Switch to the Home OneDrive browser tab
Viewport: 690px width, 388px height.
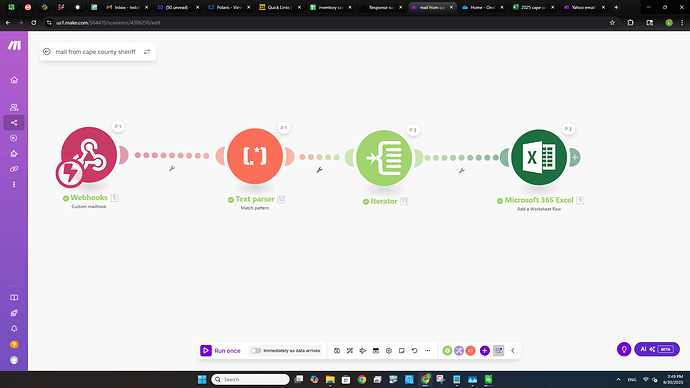(x=482, y=7)
